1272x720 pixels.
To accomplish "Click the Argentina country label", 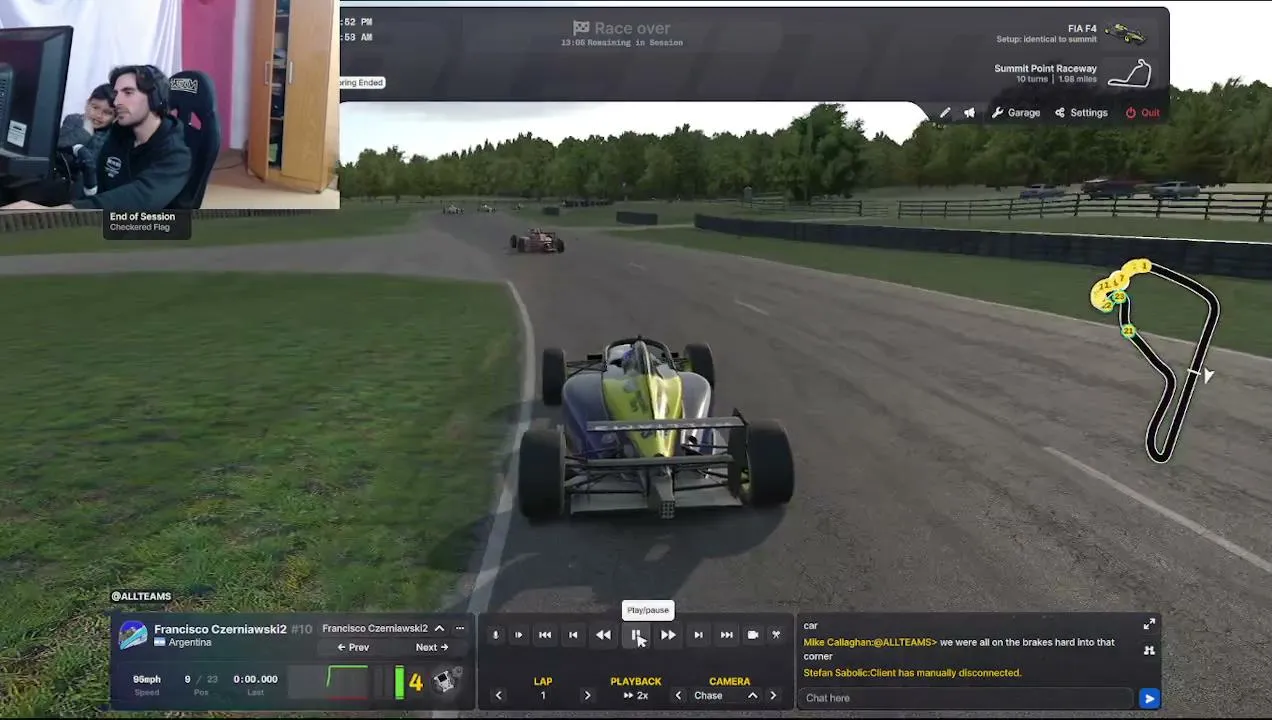I will click(183, 643).
